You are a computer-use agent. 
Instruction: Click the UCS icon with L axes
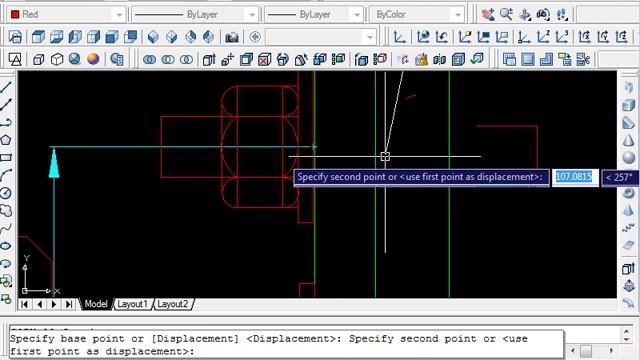[399, 37]
